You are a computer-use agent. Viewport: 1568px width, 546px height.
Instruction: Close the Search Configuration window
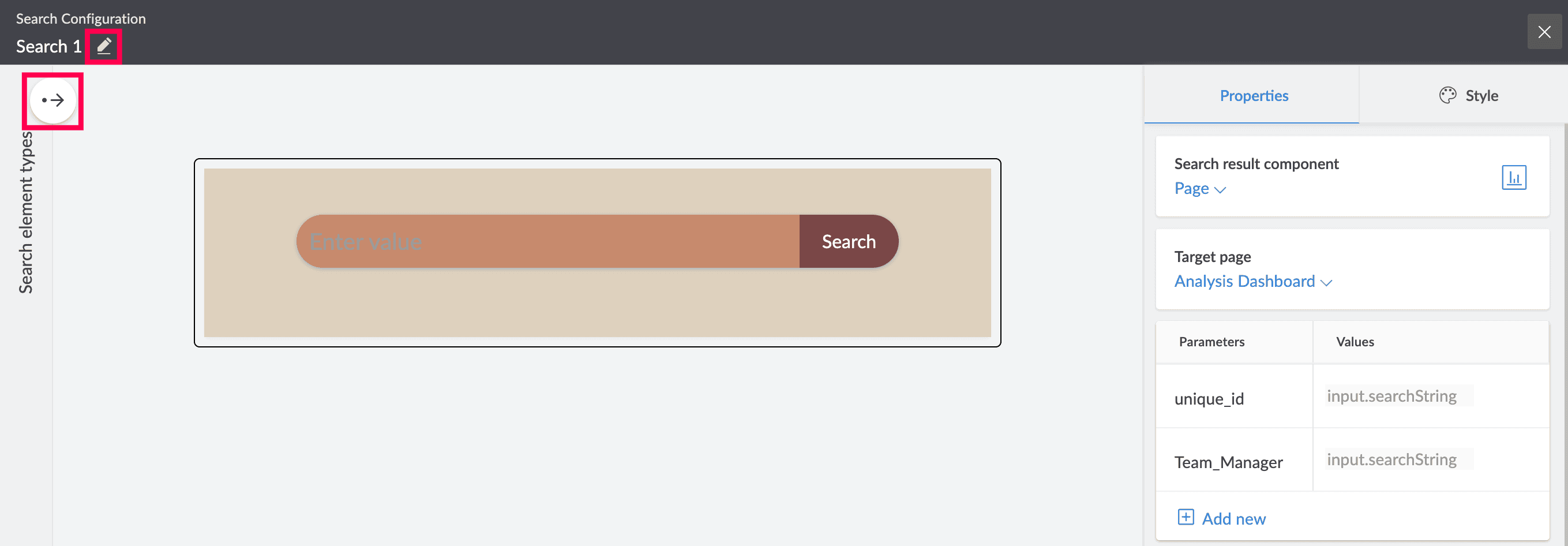[x=1544, y=32]
